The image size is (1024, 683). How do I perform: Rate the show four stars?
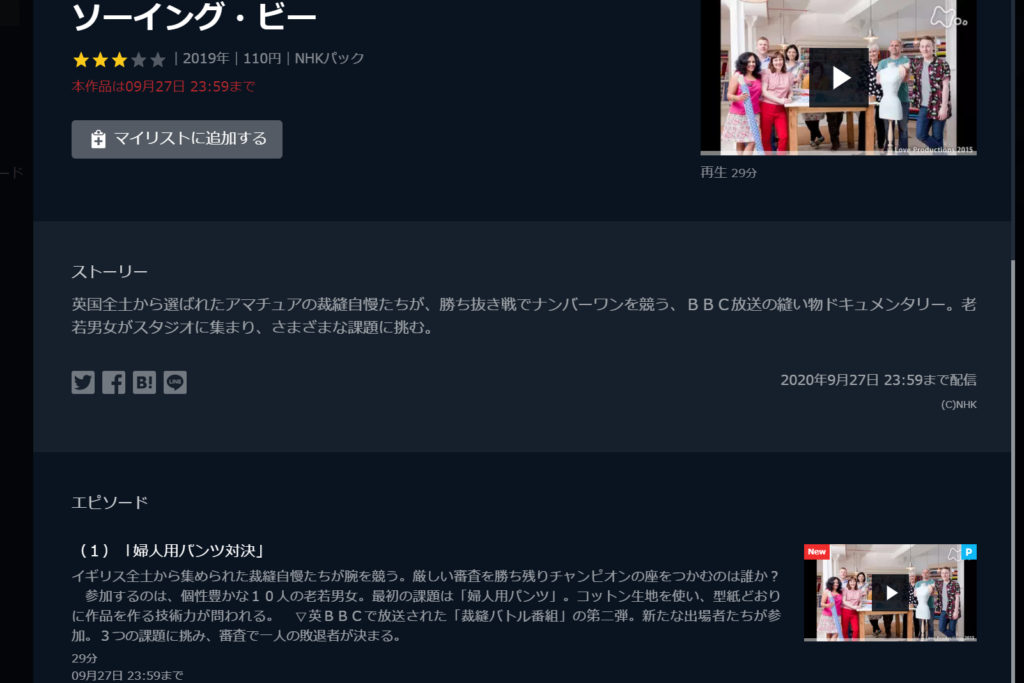[x=138, y=59]
